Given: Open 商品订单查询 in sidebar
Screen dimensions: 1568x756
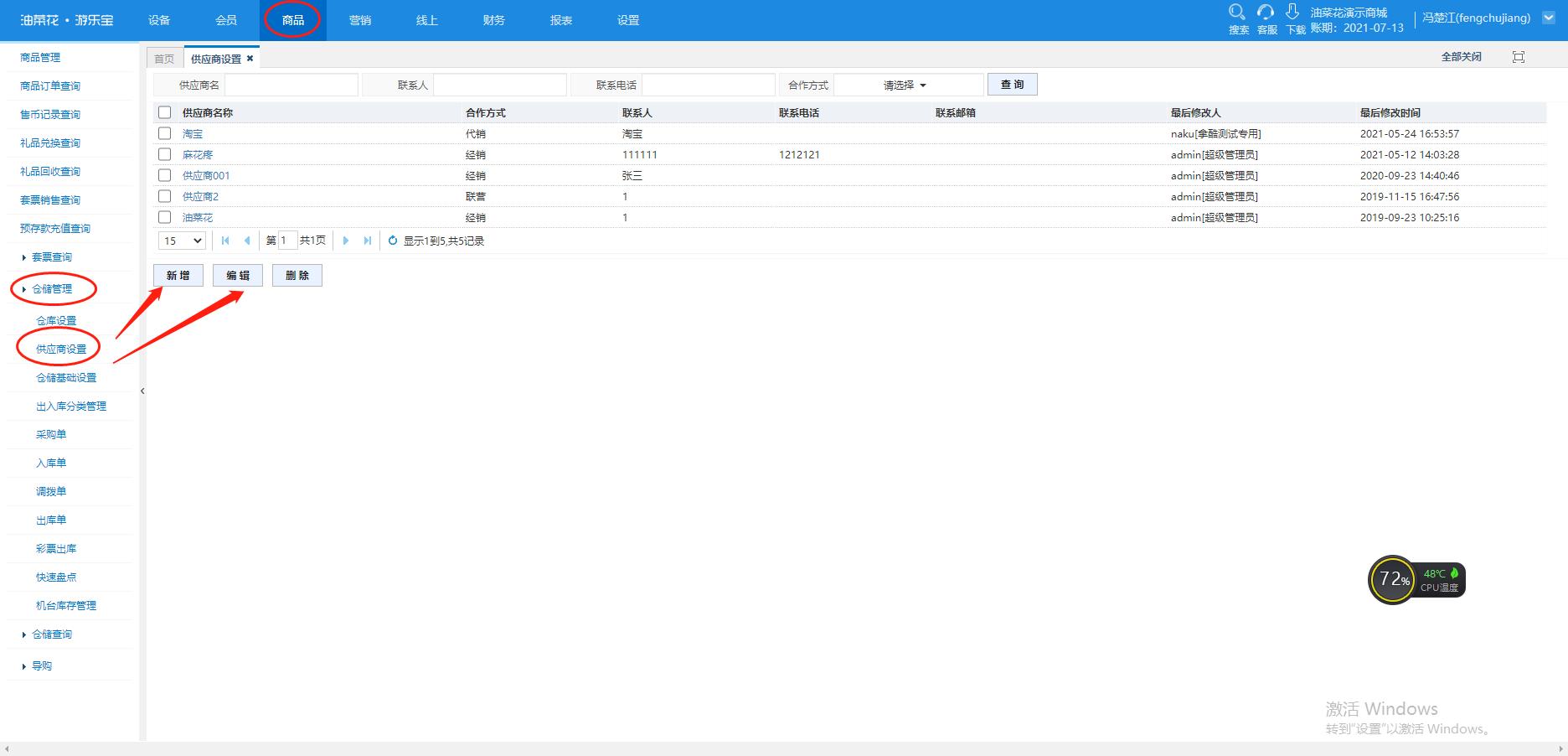Looking at the screenshot, I should (x=50, y=86).
